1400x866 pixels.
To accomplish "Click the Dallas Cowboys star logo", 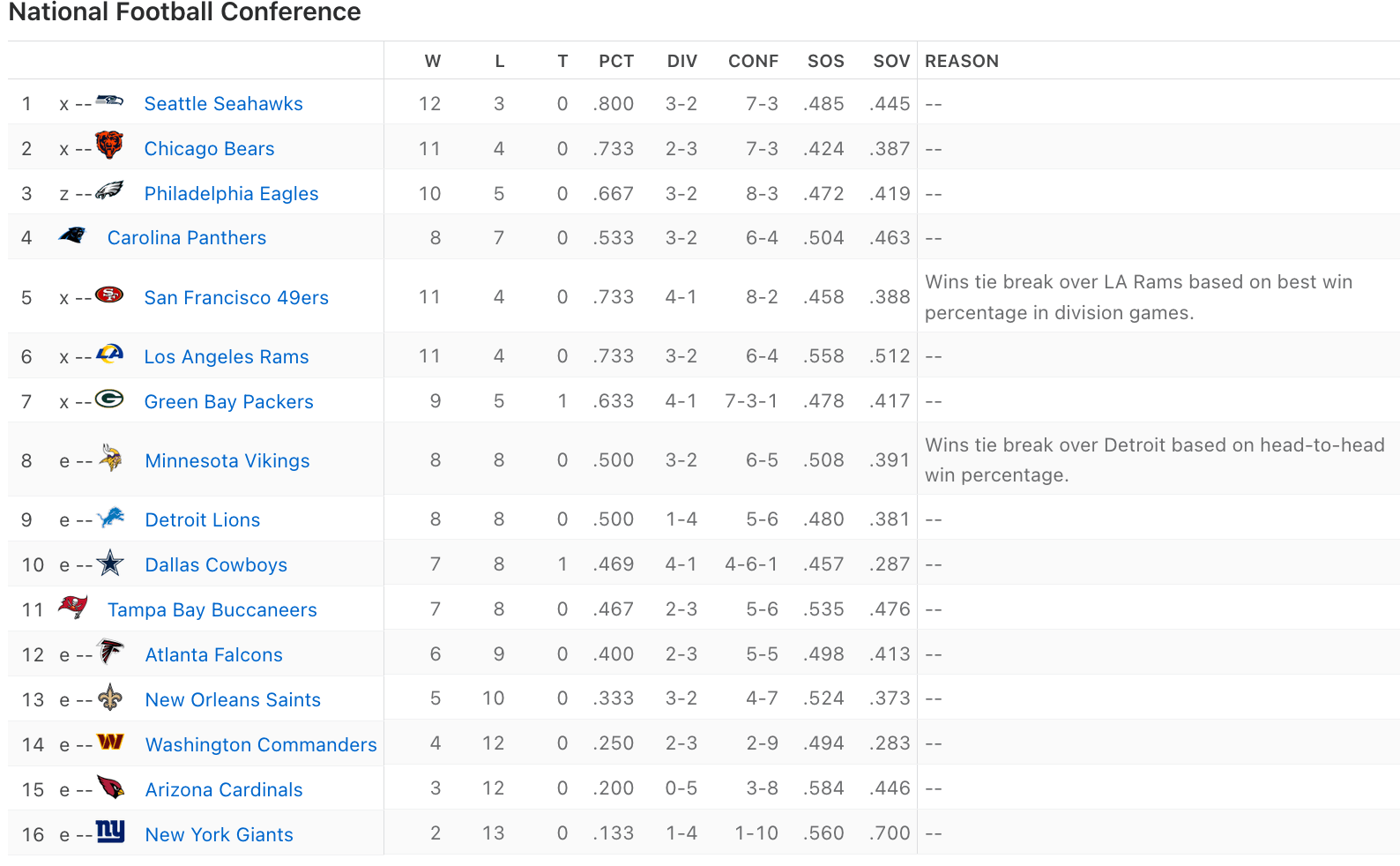I will coord(110,563).
